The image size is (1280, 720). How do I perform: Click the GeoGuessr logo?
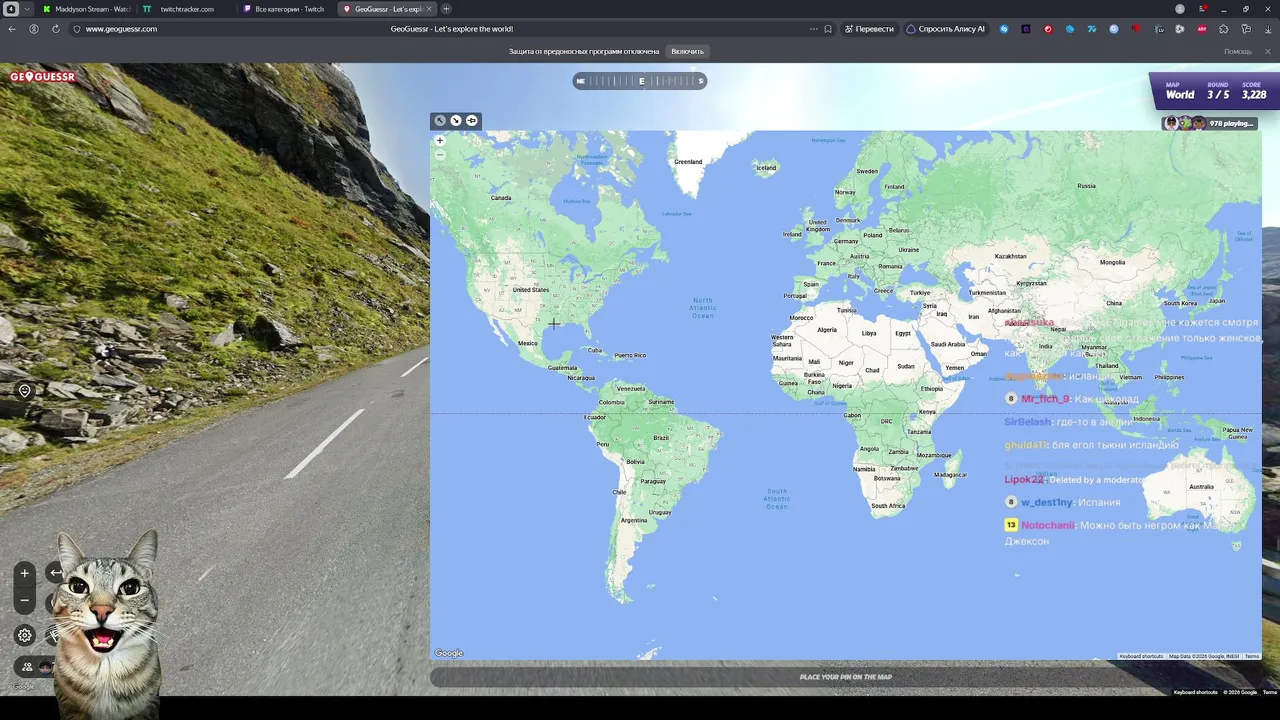(42, 77)
